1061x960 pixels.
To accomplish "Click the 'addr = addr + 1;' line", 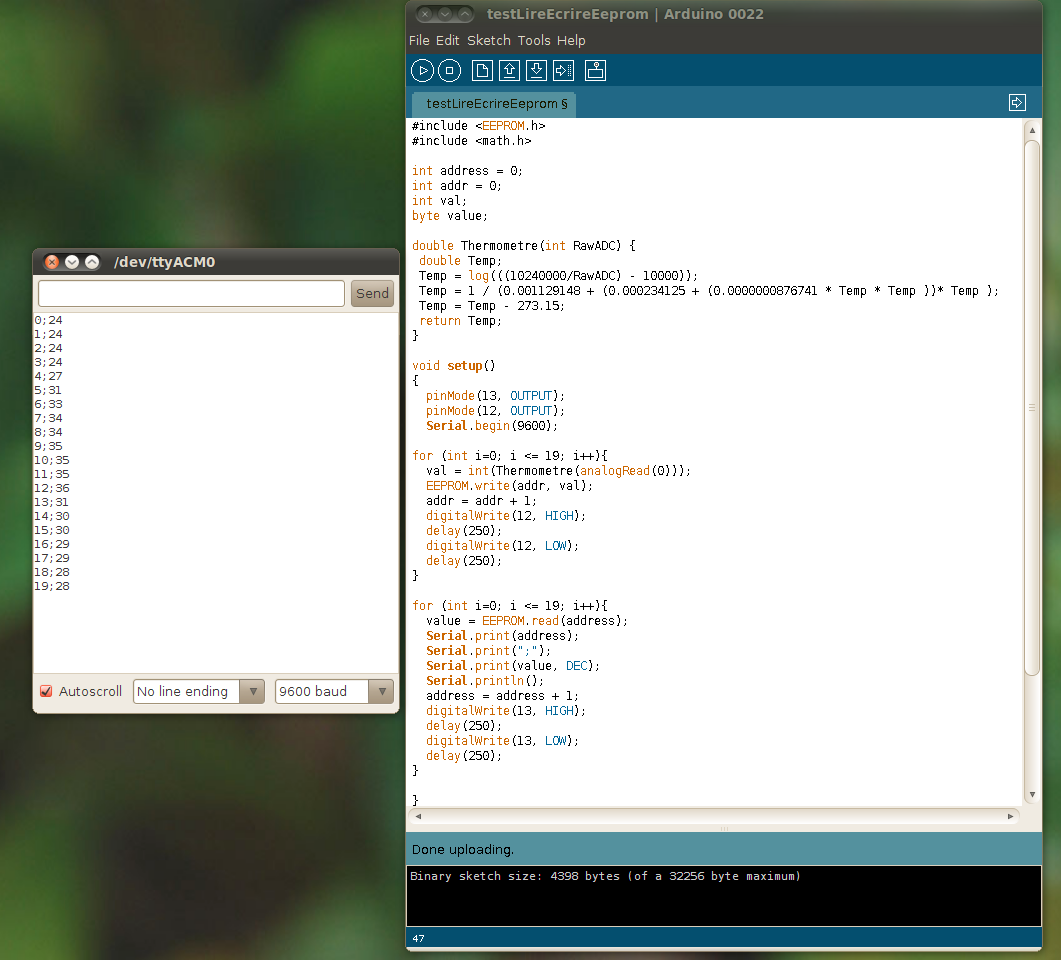I will click(x=481, y=501).
